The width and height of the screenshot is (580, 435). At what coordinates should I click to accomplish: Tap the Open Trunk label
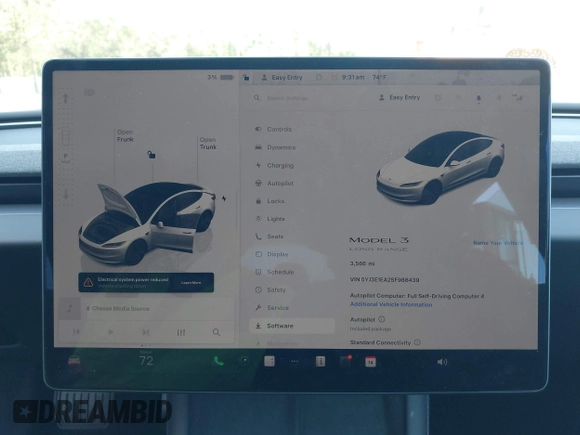pyautogui.click(x=208, y=143)
